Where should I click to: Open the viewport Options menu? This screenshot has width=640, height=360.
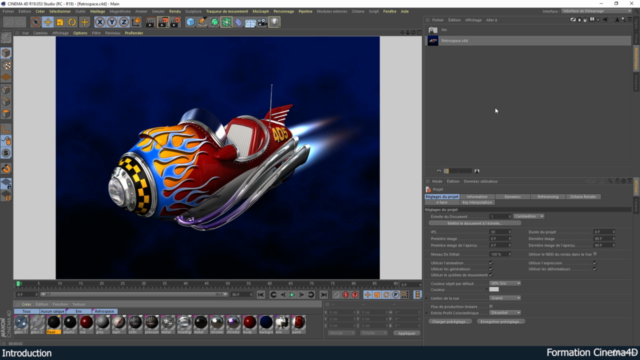point(80,33)
